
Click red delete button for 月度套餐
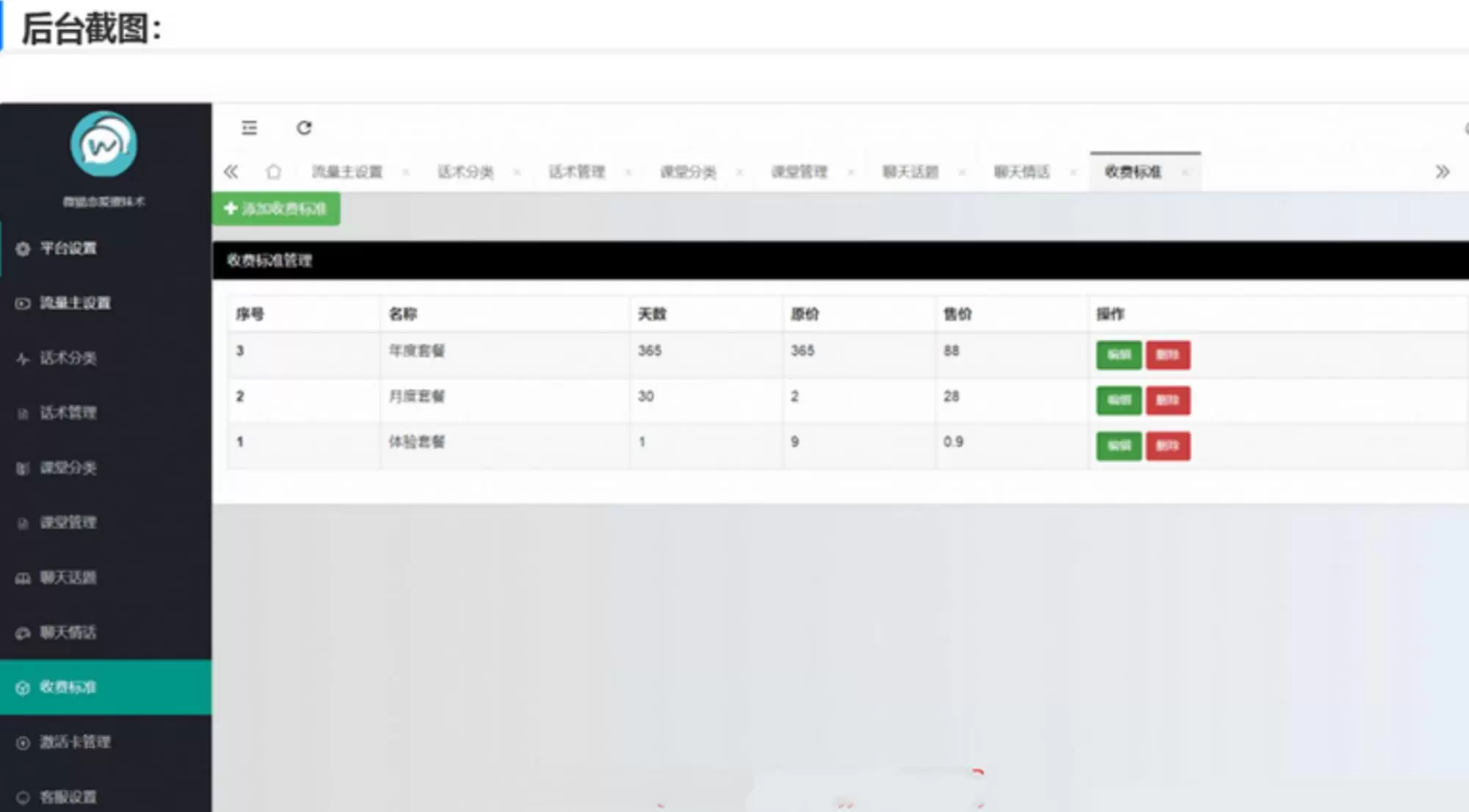pyautogui.click(x=1167, y=401)
